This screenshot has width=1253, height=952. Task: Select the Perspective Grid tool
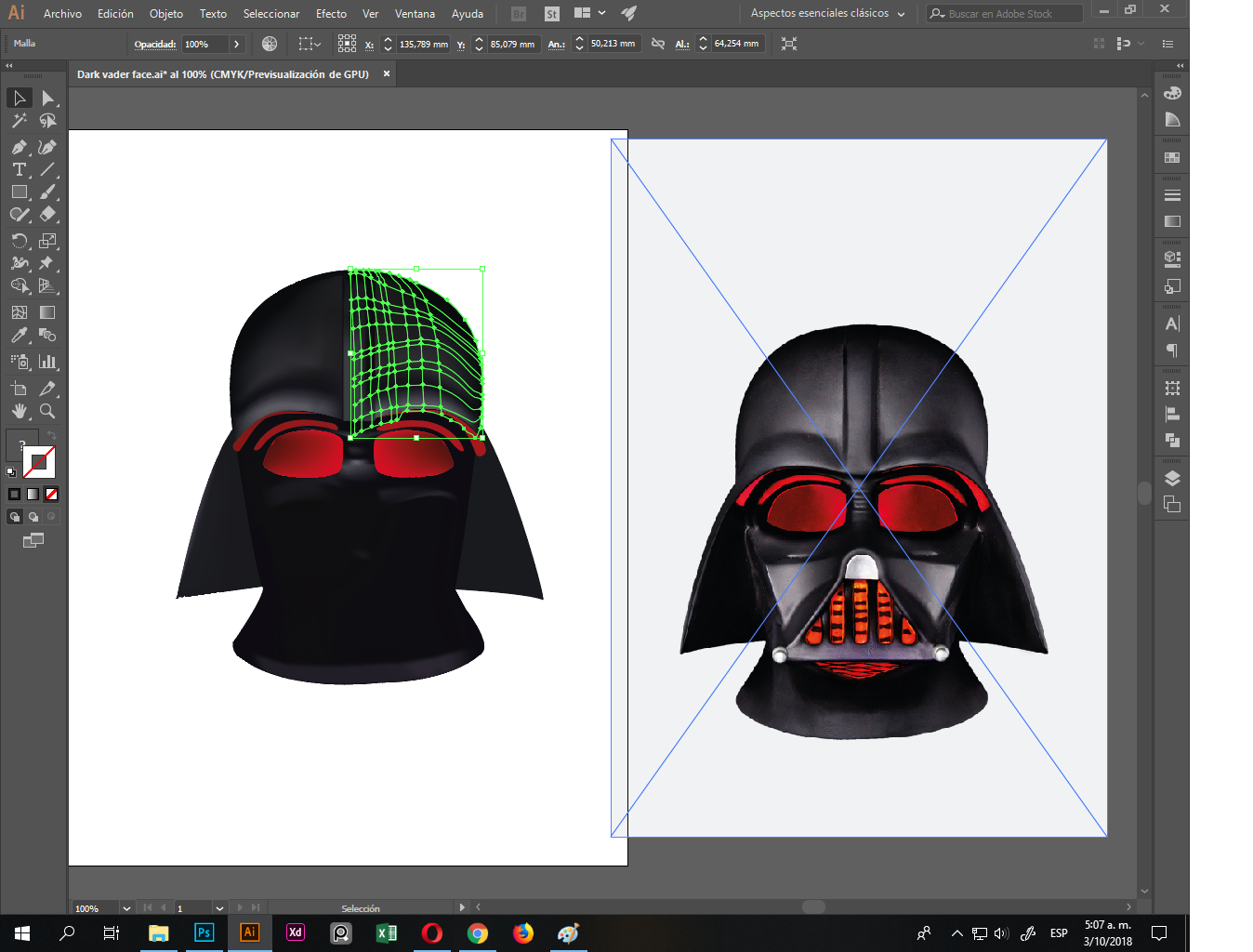47,285
